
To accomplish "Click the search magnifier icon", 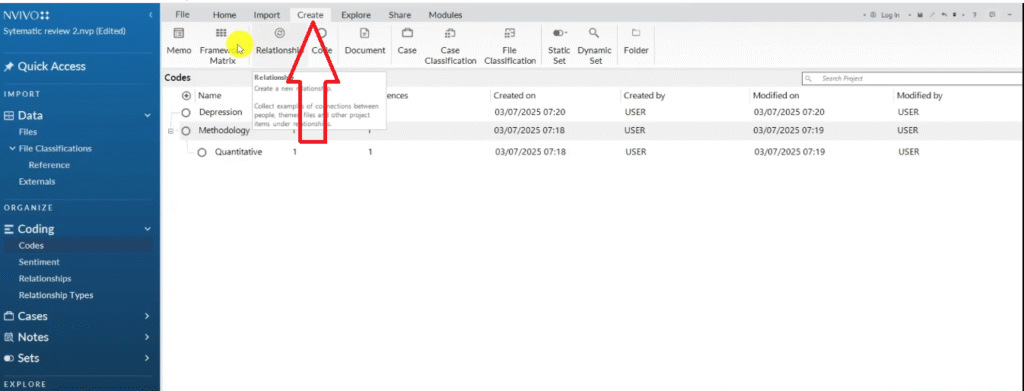I will (x=809, y=78).
